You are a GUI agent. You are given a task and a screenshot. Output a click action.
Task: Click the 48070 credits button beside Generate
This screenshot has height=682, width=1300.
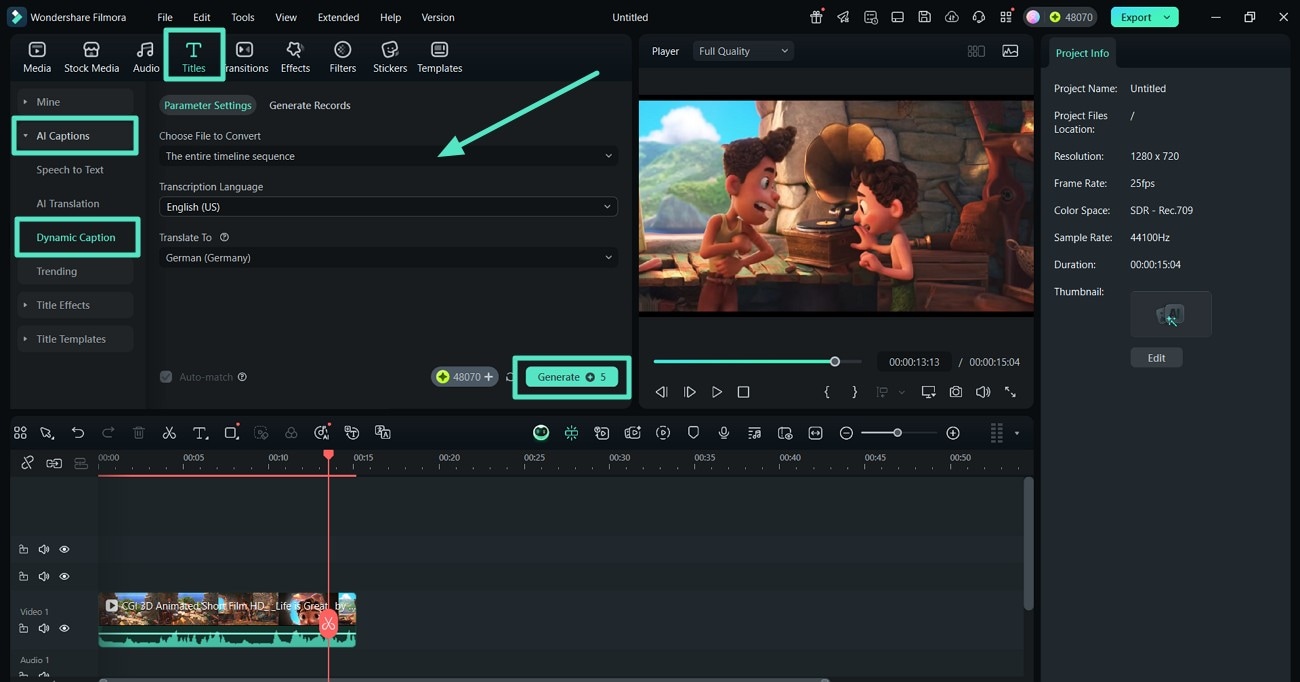465,377
